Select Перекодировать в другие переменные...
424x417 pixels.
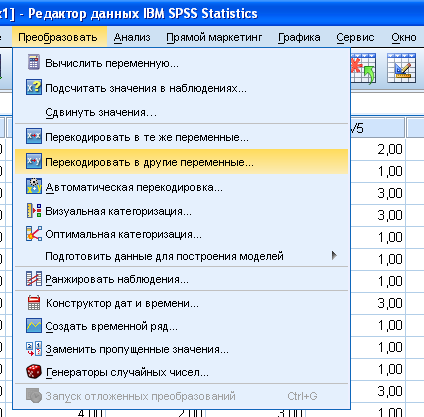coord(181,162)
